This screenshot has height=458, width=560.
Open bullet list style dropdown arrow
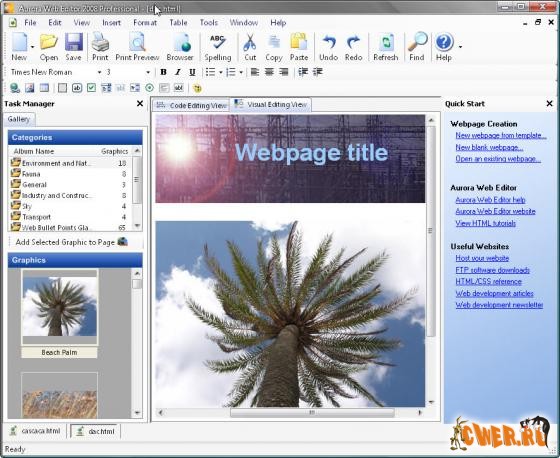point(221,73)
